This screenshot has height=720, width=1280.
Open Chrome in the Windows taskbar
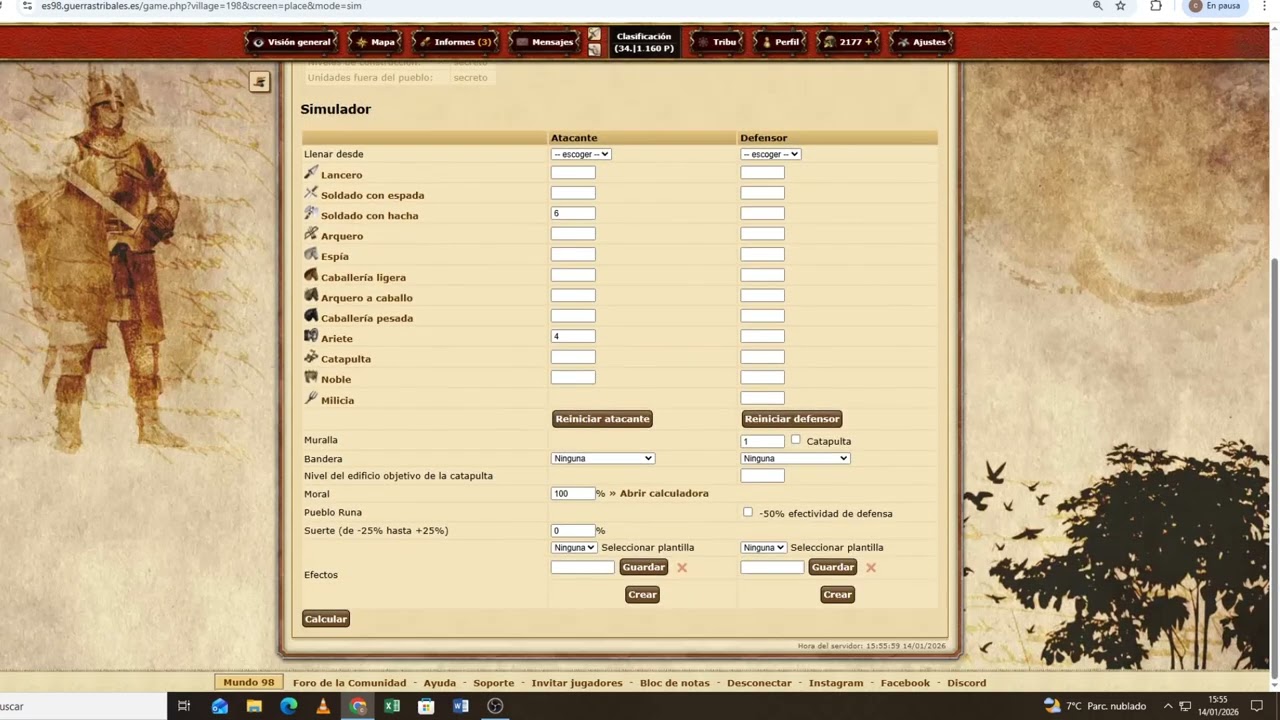coord(358,706)
